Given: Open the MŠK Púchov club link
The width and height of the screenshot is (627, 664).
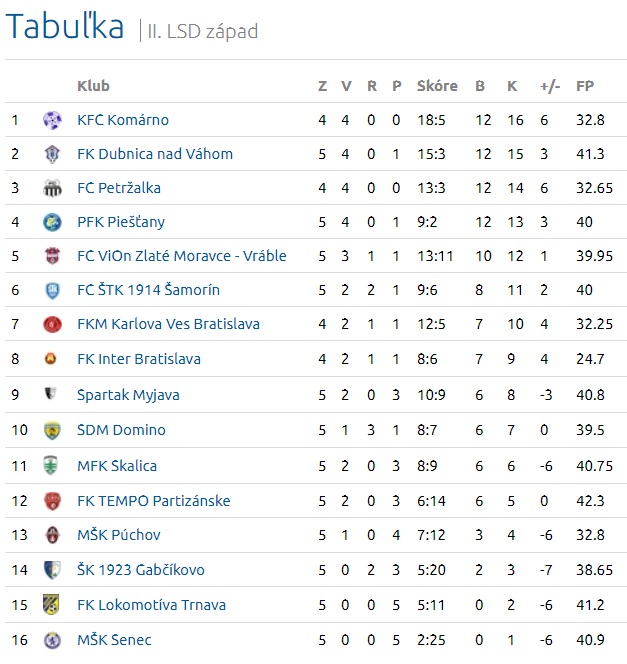Looking at the screenshot, I should coord(119,535).
